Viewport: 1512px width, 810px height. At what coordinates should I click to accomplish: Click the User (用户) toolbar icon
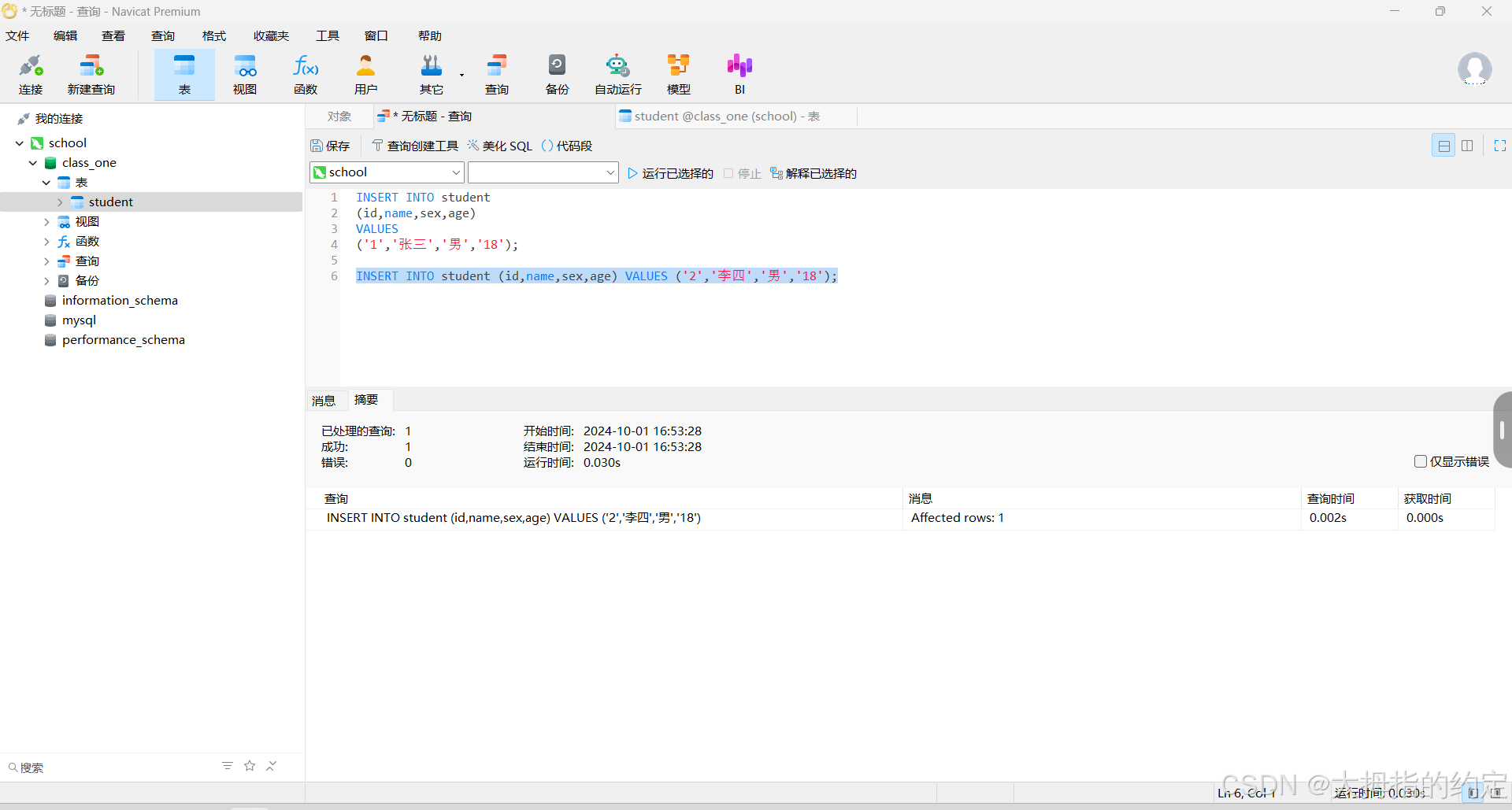tap(366, 75)
